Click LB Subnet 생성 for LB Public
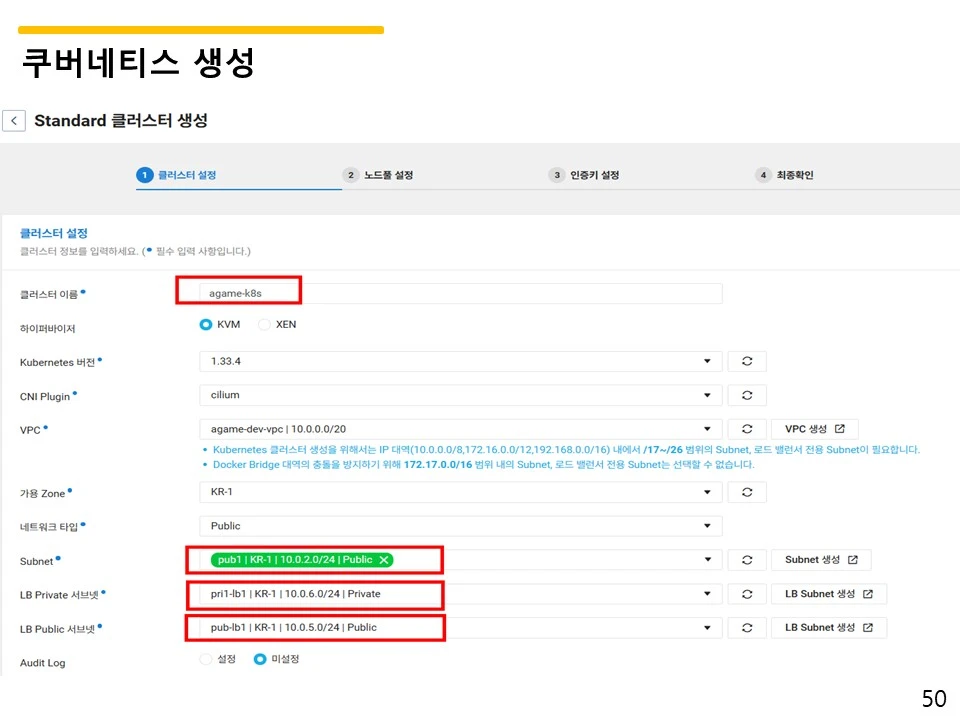This screenshot has height=720, width=960. (828, 628)
